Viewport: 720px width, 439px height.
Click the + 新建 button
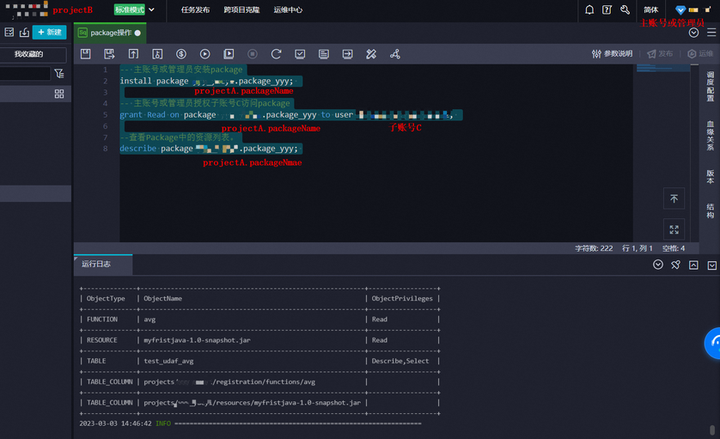click(x=50, y=32)
